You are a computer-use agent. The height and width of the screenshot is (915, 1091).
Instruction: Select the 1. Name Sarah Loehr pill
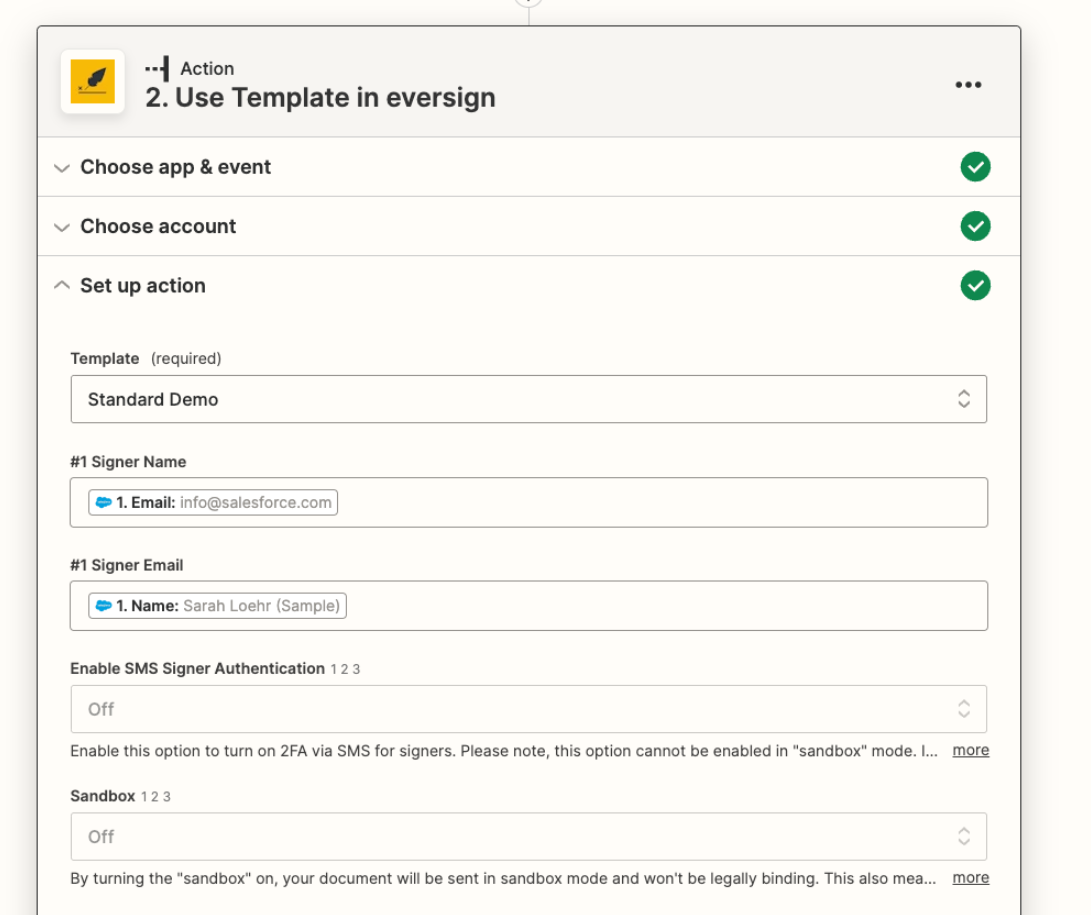[x=217, y=605]
